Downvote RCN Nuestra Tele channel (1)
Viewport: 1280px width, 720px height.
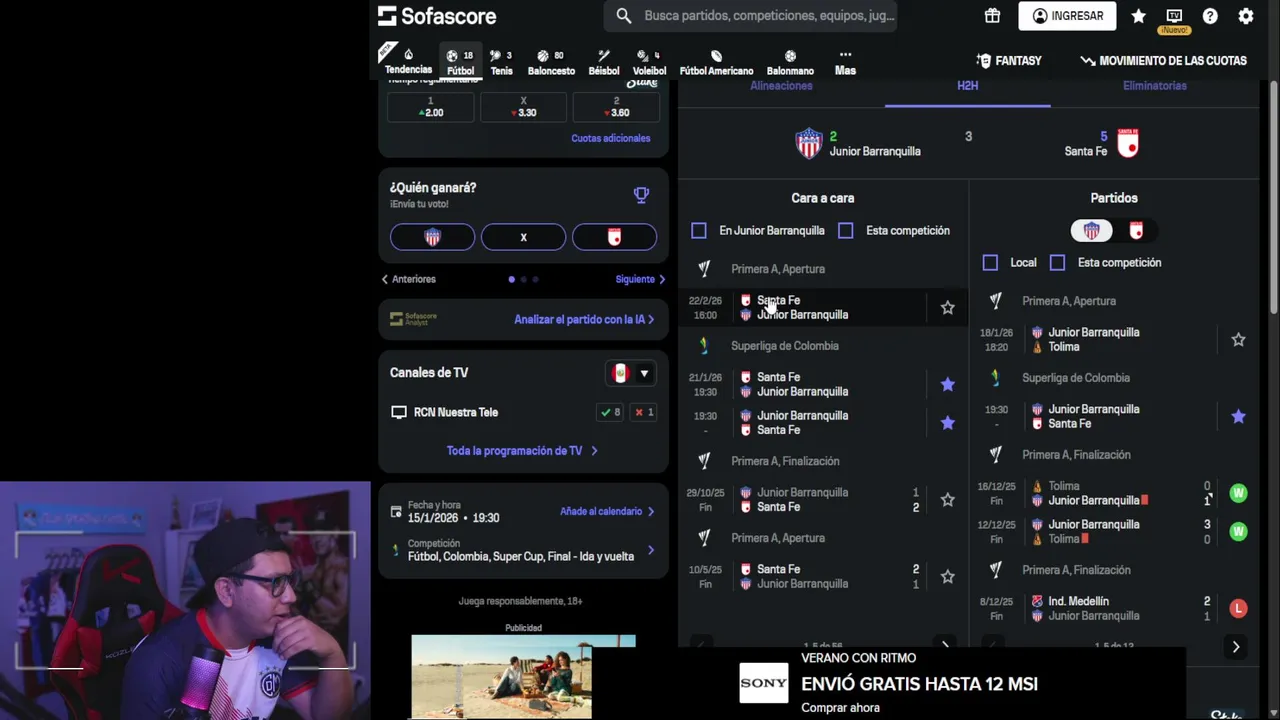pyautogui.click(x=642, y=412)
